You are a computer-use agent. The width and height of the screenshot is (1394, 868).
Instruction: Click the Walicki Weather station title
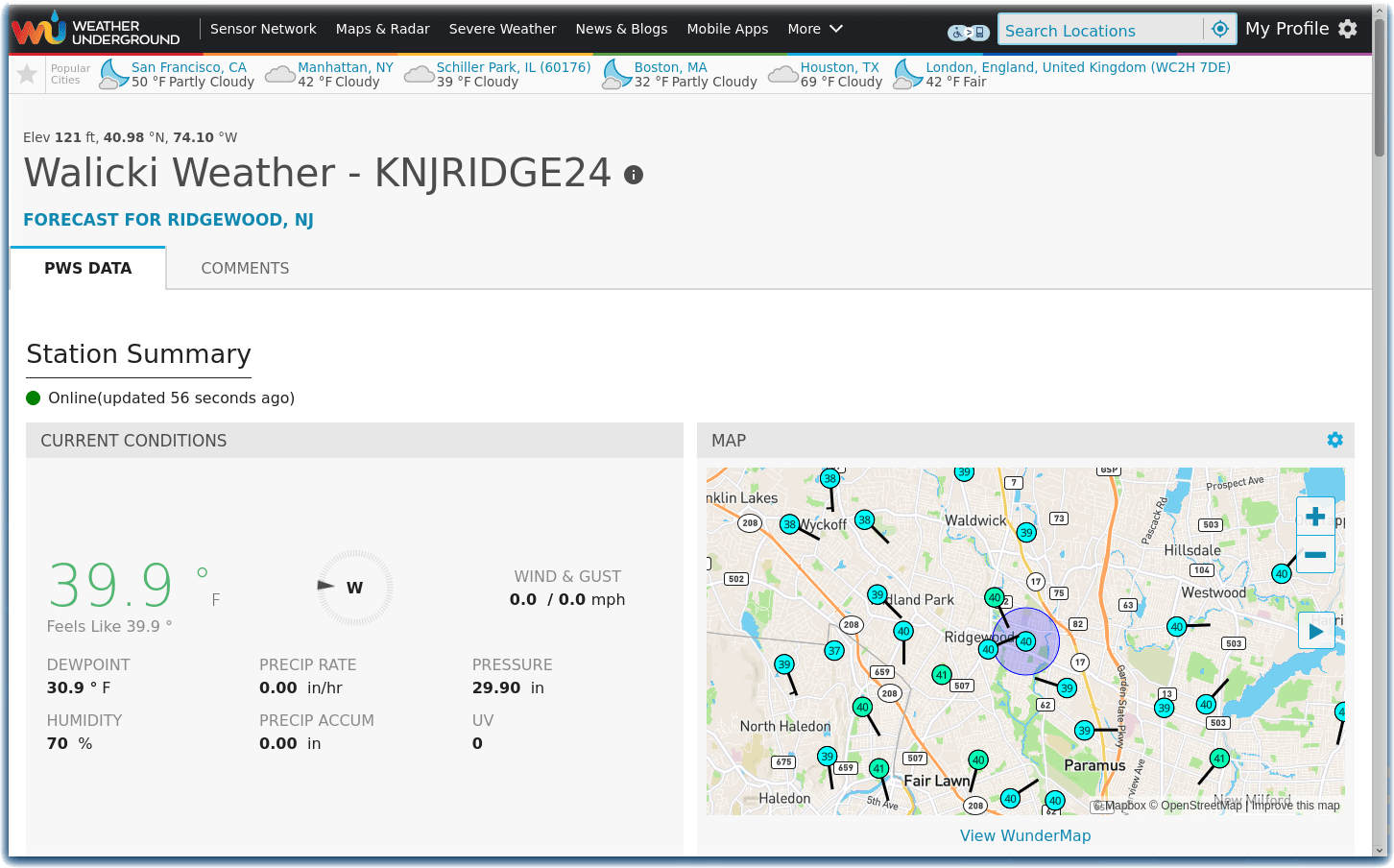coord(317,173)
